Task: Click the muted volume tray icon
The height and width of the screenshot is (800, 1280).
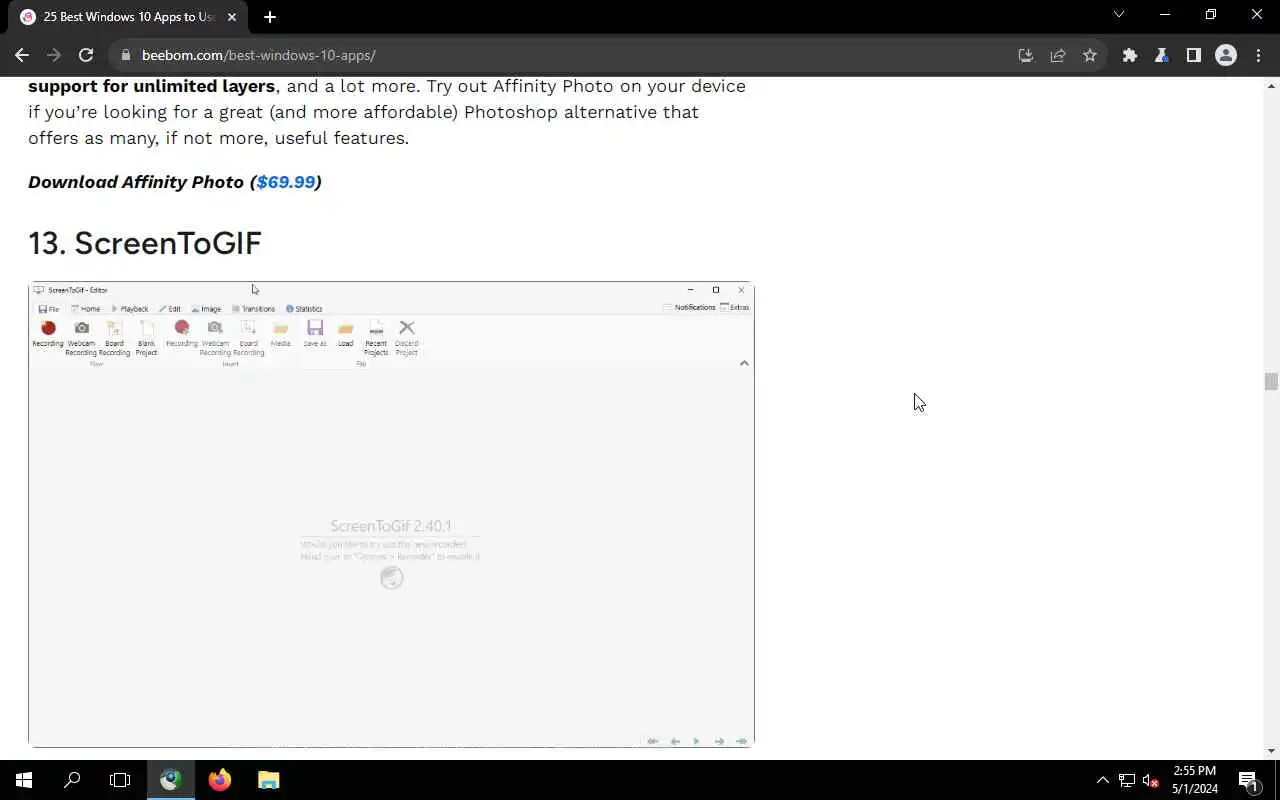Action: [1151, 780]
